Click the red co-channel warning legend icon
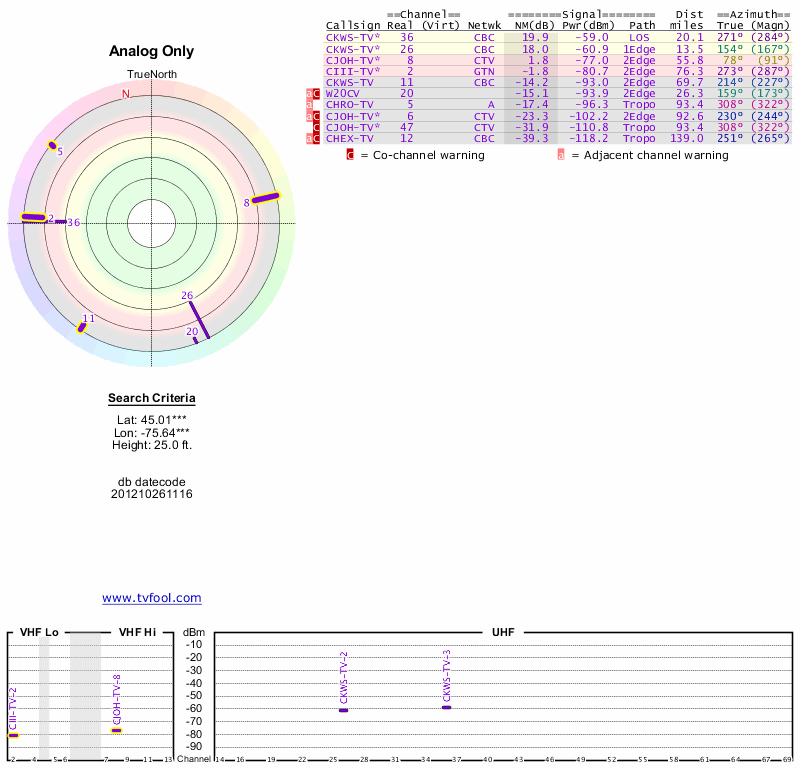Image resolution: width=800 pixels, height=768 pixels. 350,155
